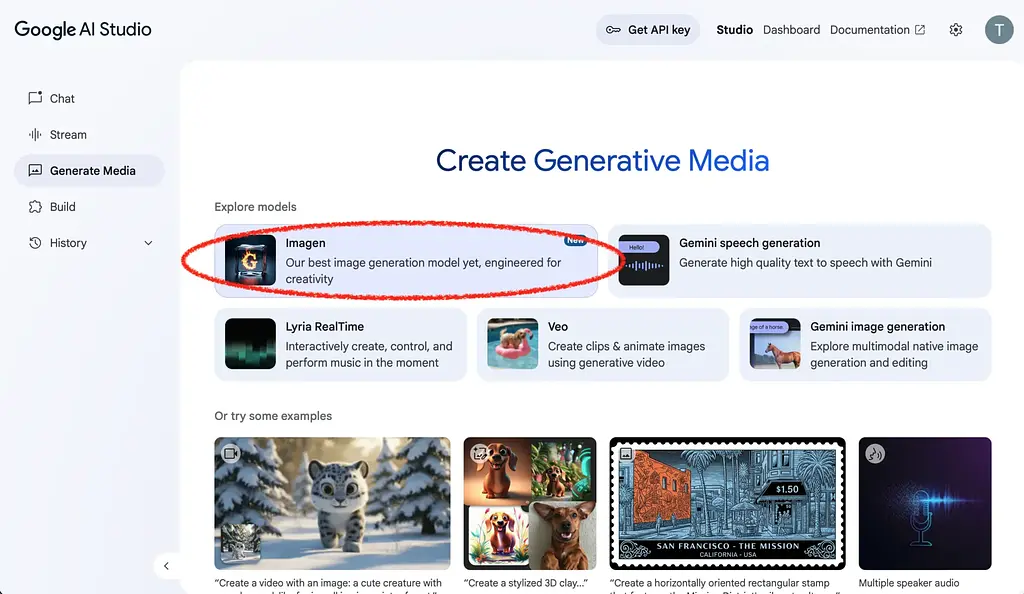Open the settings gear icon
Viewport: 1024px width, 594px height.
tap(955, 30)
